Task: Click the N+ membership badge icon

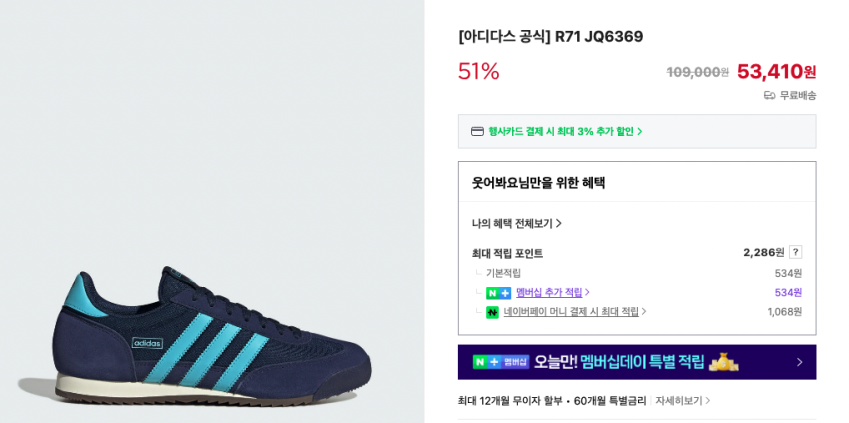Action: point(498,293)
